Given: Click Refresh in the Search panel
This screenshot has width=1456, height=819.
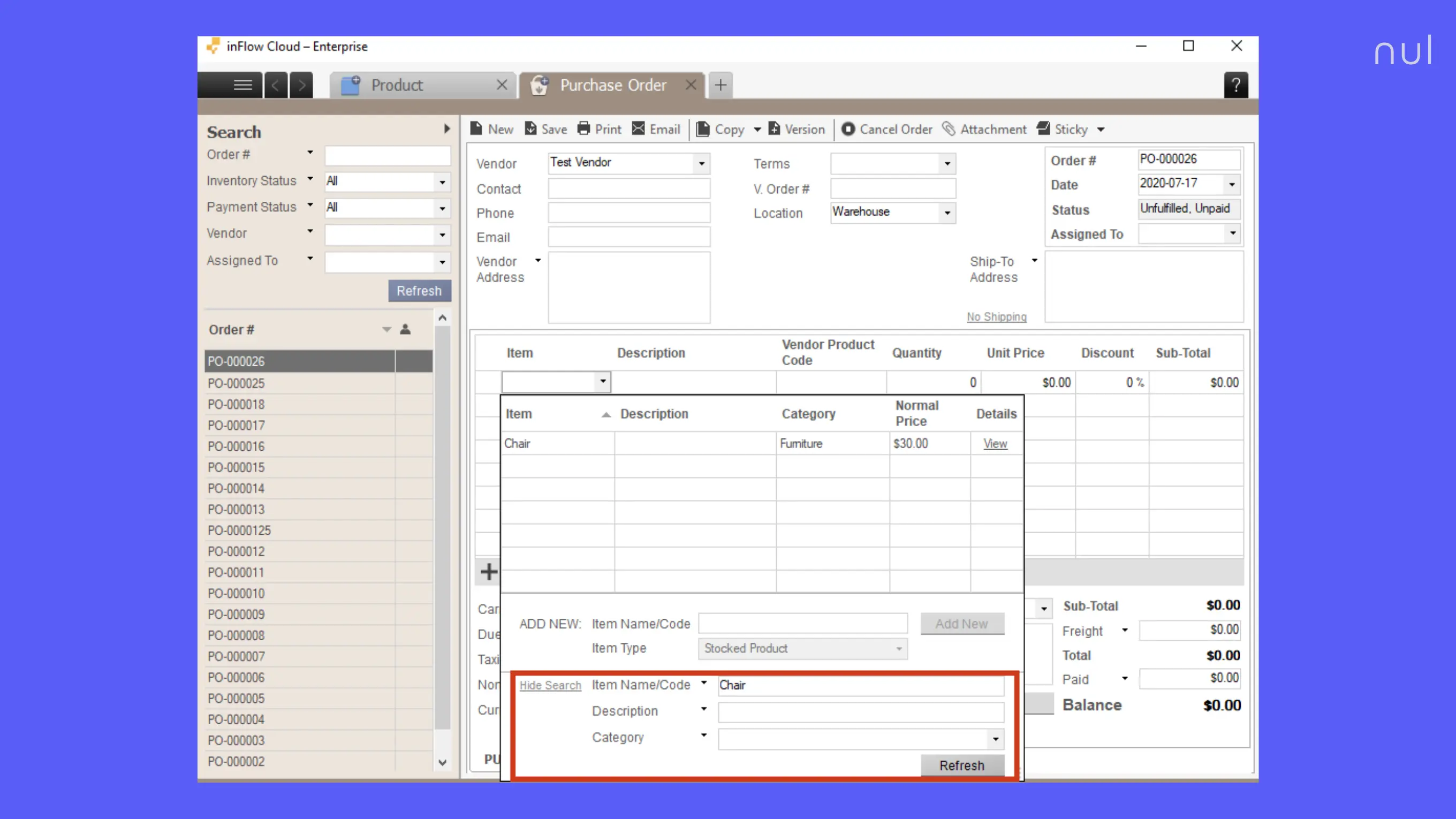Looking at the screenshot, I should (x=419, y=291).
